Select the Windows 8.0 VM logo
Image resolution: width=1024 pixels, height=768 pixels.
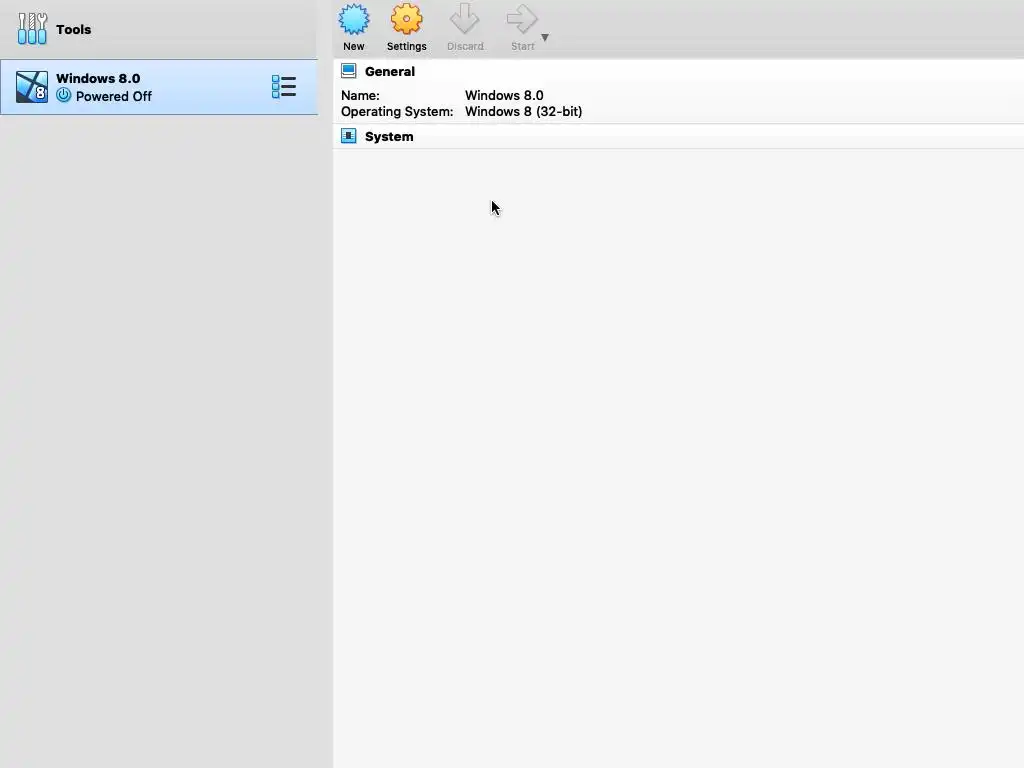click(x=32, y=87)
